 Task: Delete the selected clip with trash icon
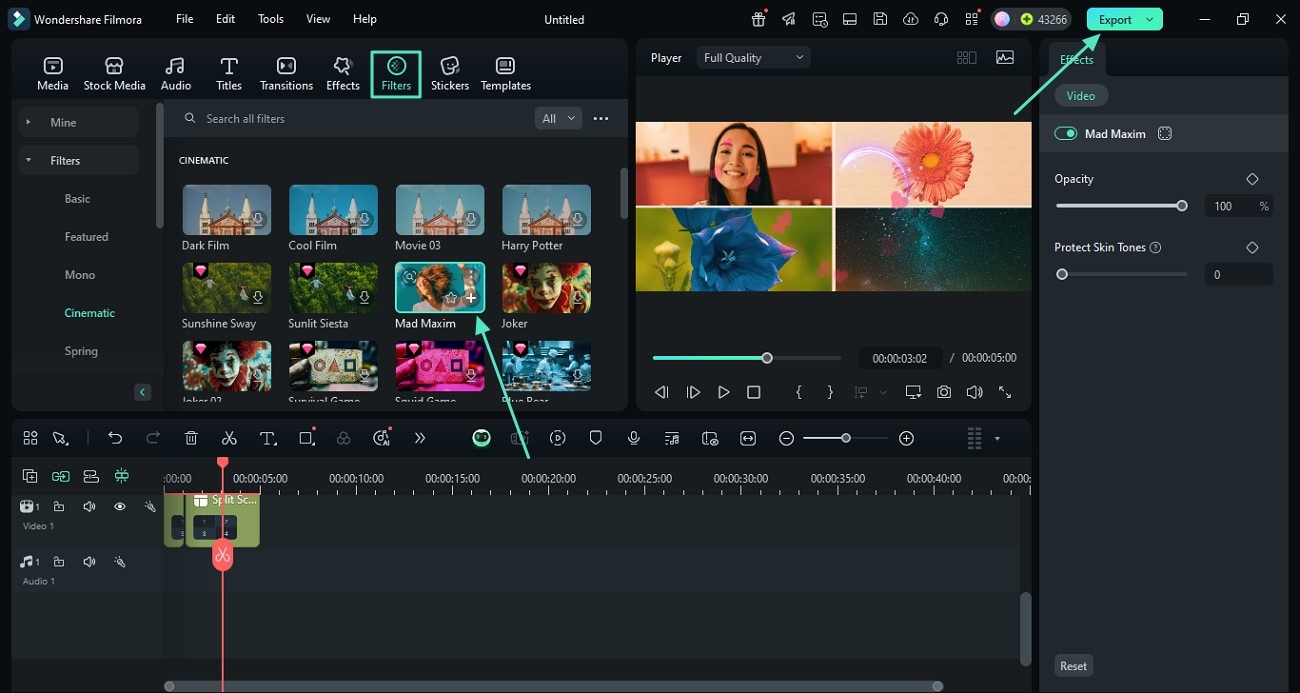click(191, 438)
